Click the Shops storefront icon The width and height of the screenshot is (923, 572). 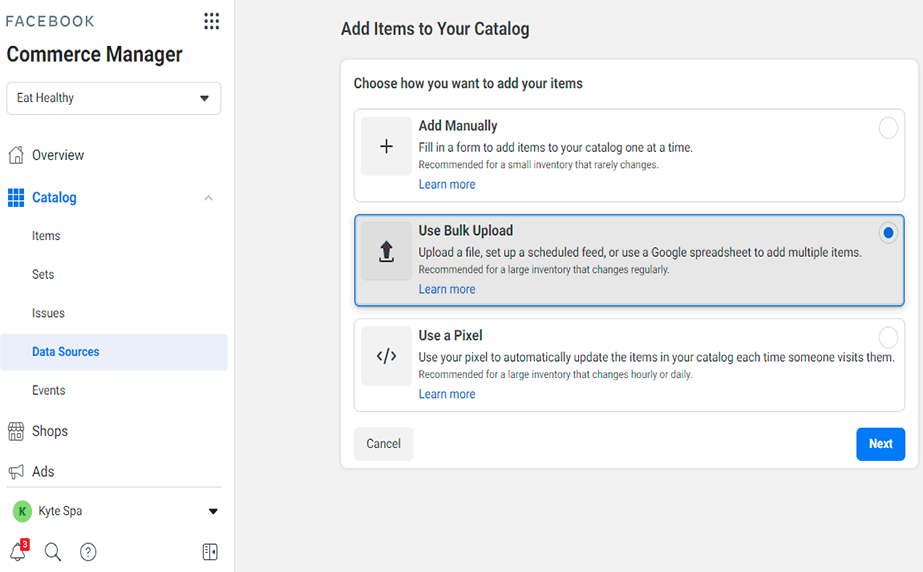(16, 431)
